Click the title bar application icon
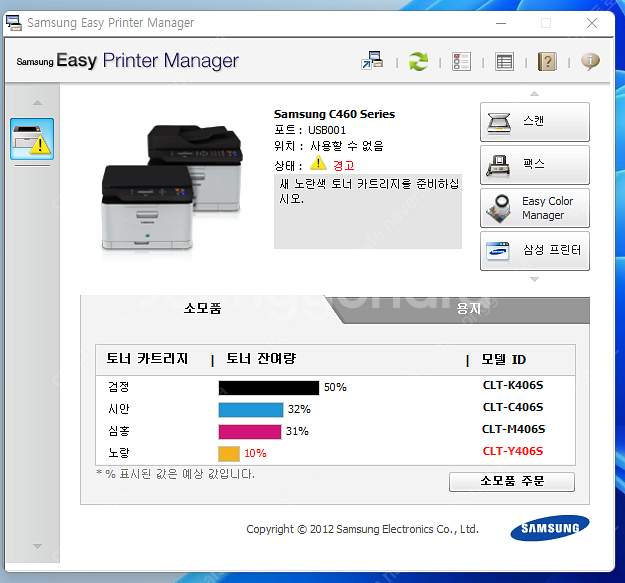 click(x=14, y=23)
